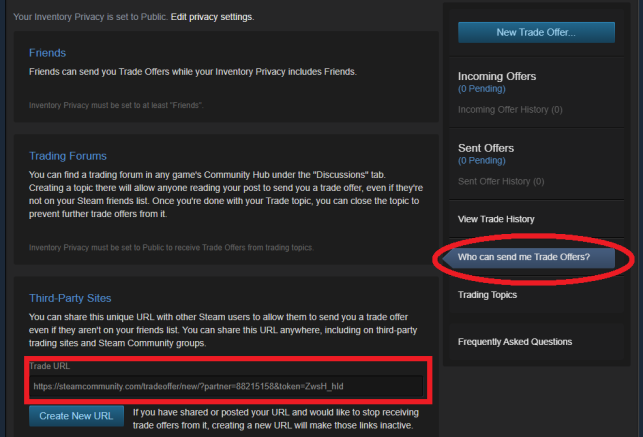Open Frequently Asked Questions
643x437 pixels.
pos(515,342)
